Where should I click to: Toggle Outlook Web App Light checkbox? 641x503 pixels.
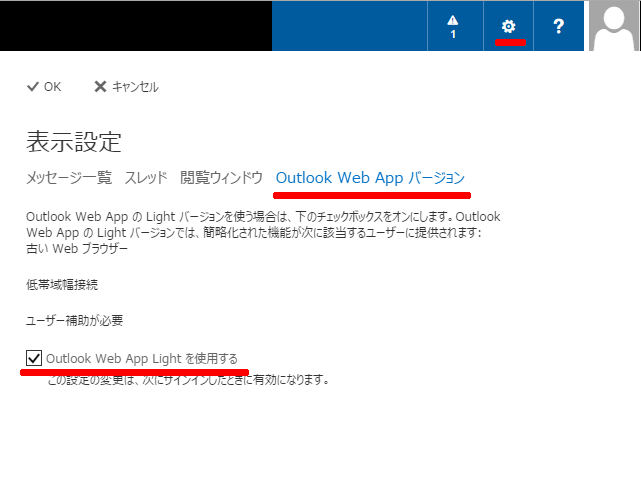34,358
